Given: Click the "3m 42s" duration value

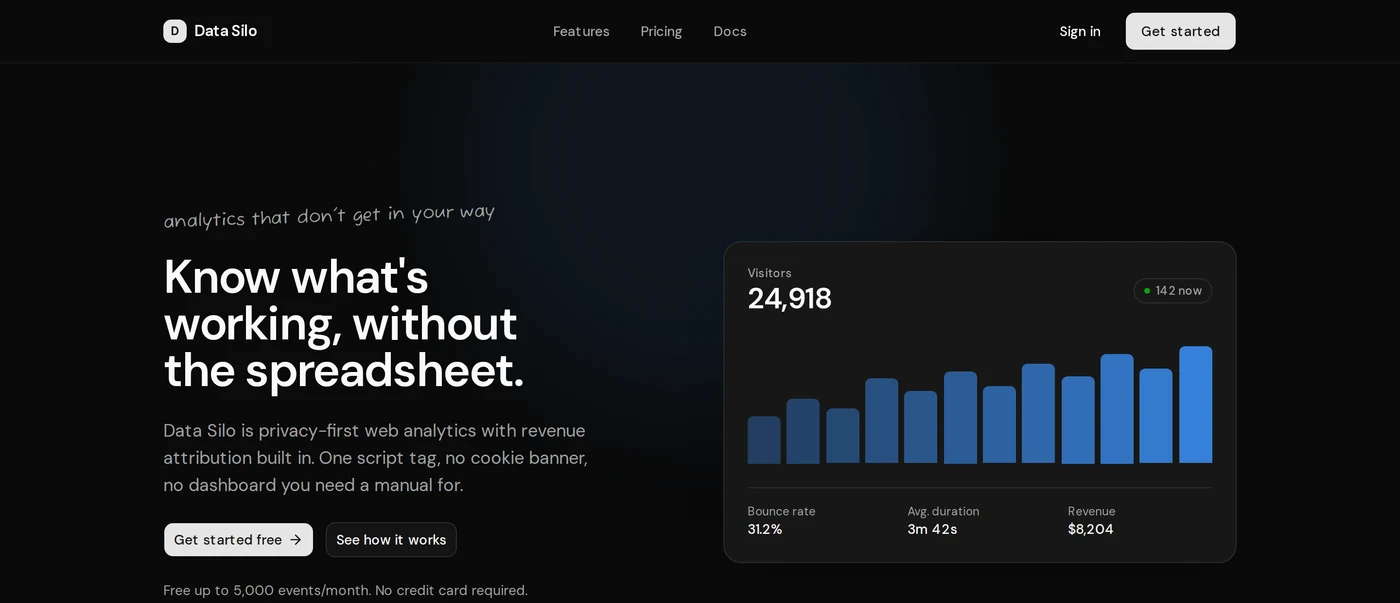Looking at the screenshot, I should pyautogui.click(x=933, y=529).
